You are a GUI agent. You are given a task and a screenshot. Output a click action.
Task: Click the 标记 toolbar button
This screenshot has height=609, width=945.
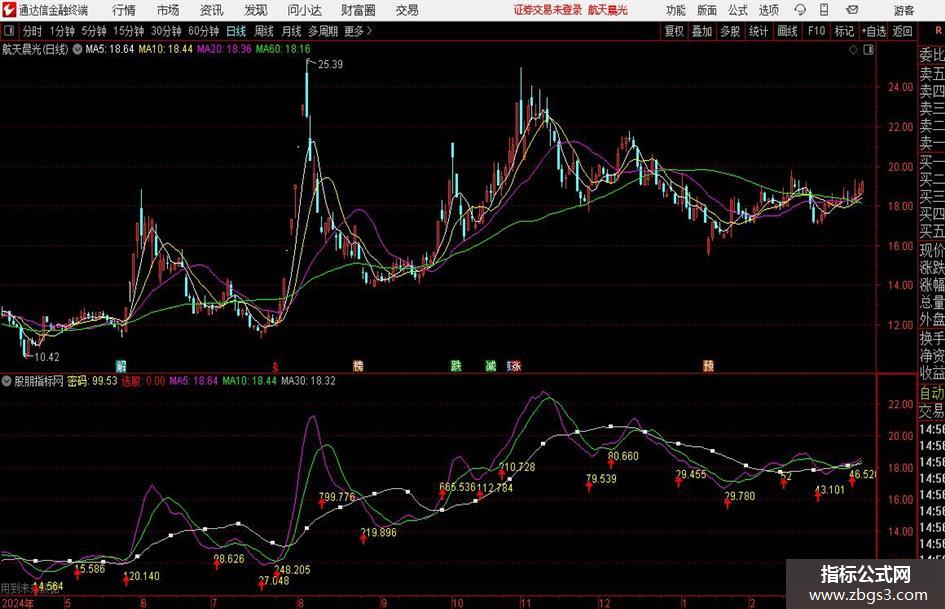click(x=844, y=31)
